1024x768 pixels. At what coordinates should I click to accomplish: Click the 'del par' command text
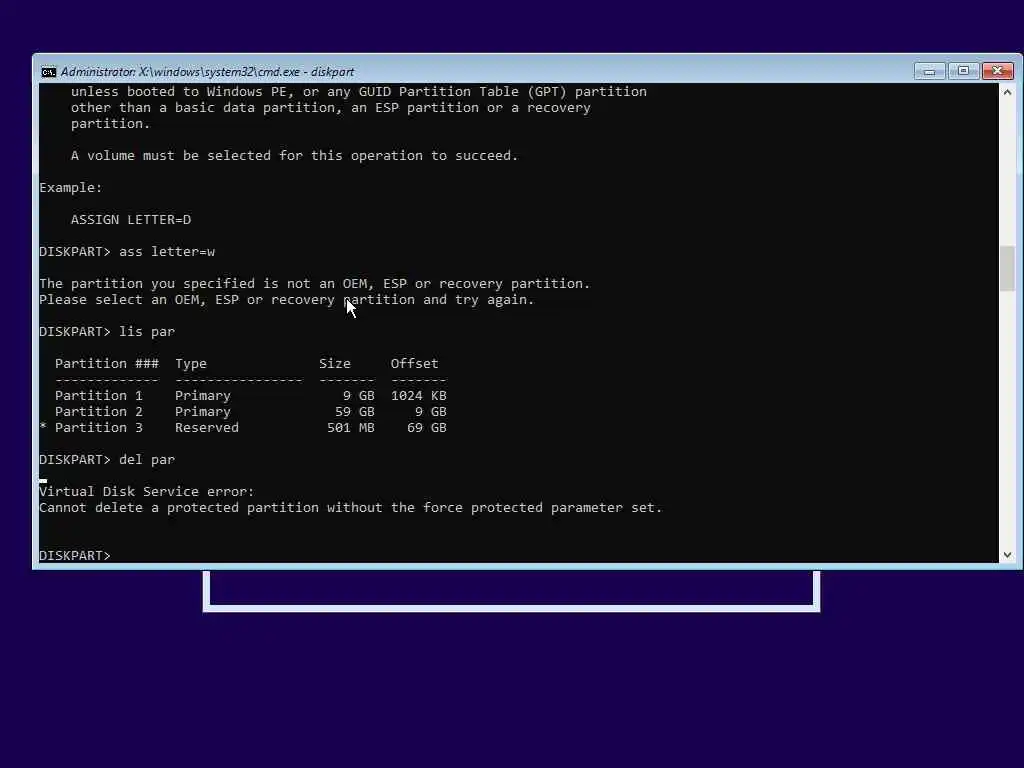click(x=147, y=460)
